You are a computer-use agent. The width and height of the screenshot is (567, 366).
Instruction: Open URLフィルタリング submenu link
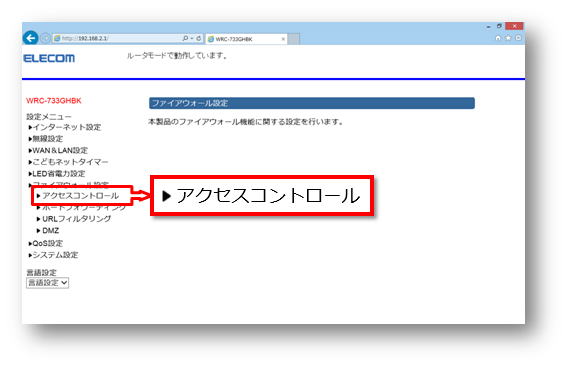click(x=74, y=219)
